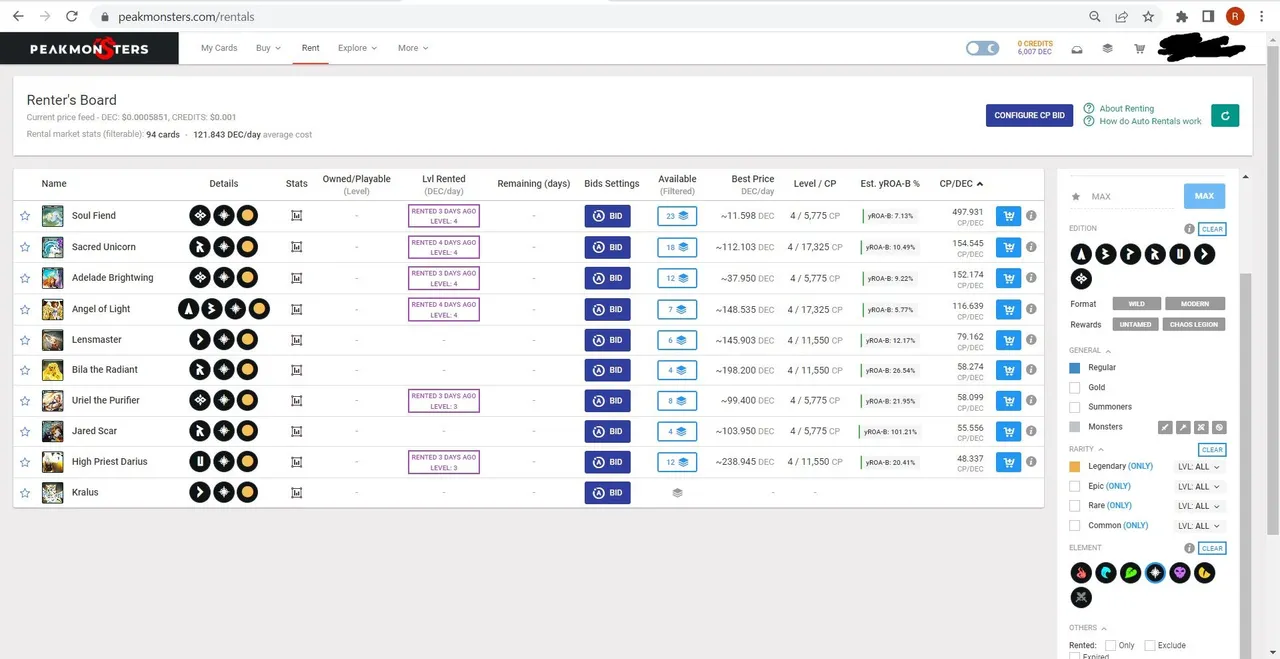Viewport: 1280px width, 659px height.
Task: Select the Rent tab
Action: (x=311, y=48)
